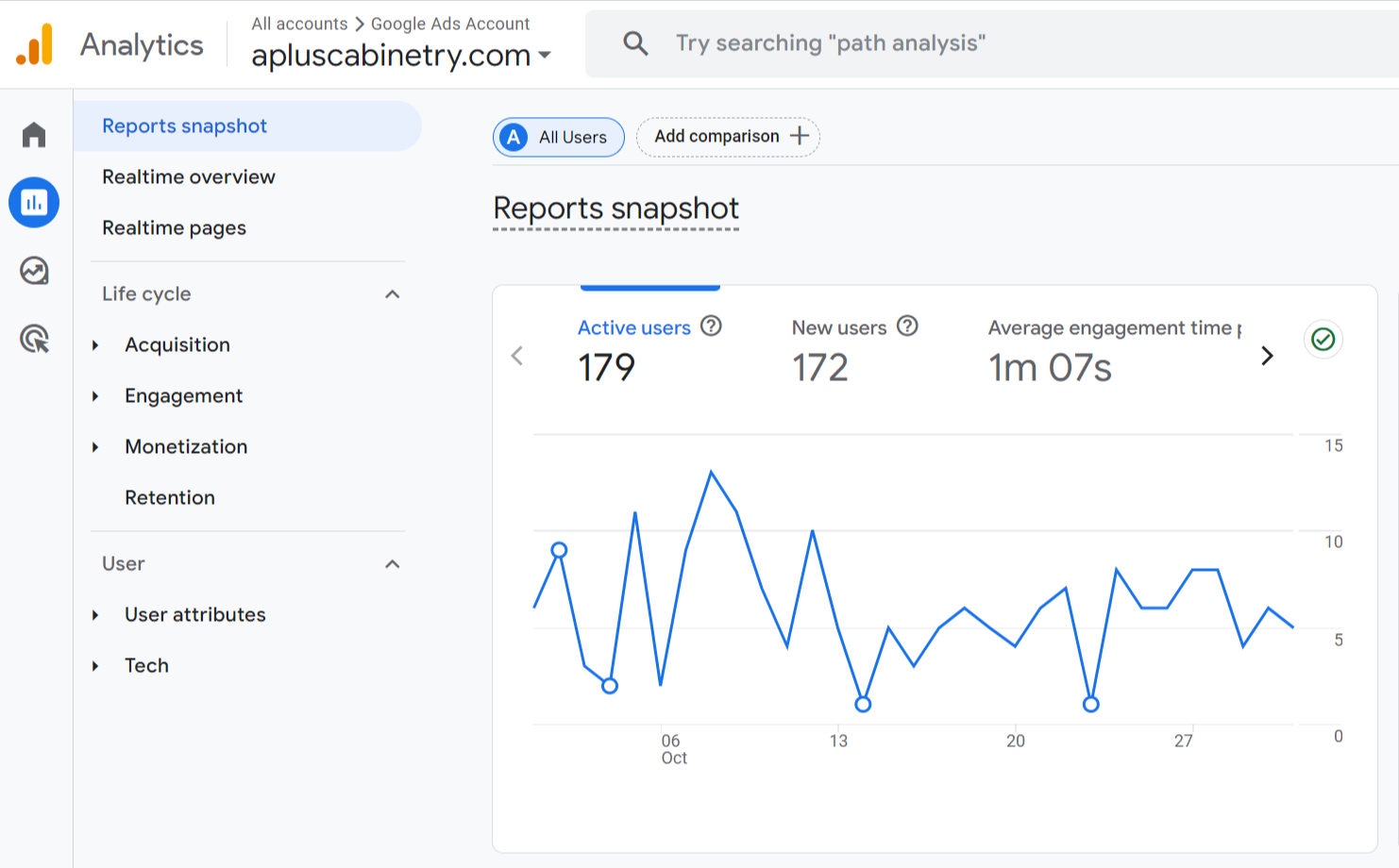Click the Add comparison button
1399x868 pixels.
tap(728, 137)
